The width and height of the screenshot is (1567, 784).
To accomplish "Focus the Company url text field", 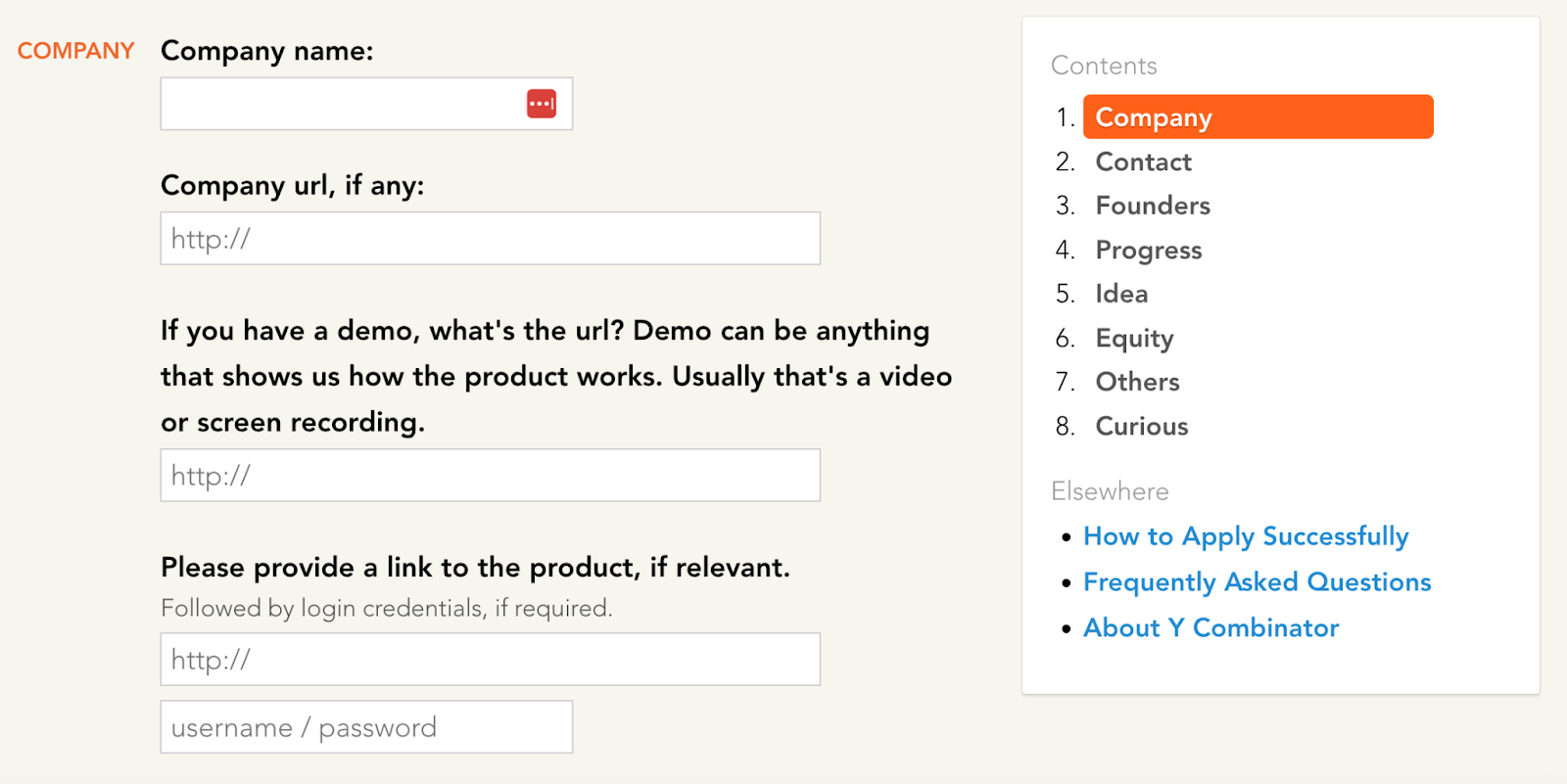I will coord(490,239).
